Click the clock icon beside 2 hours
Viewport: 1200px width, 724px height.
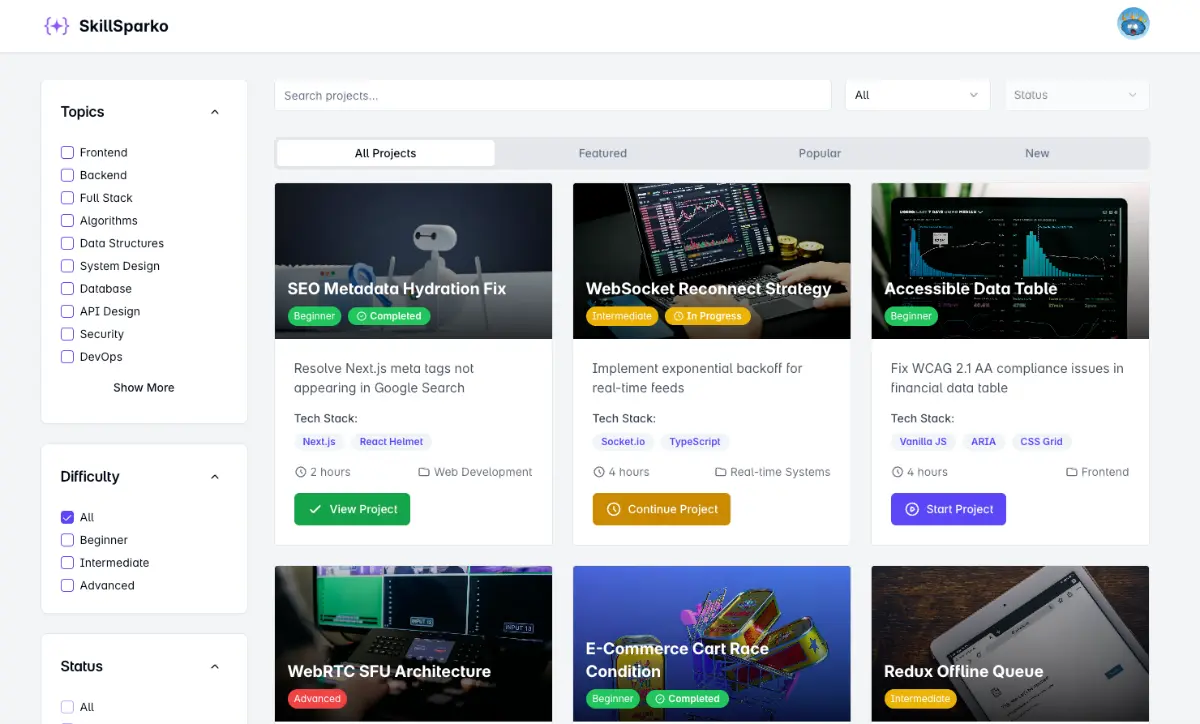tap(300, 472)
